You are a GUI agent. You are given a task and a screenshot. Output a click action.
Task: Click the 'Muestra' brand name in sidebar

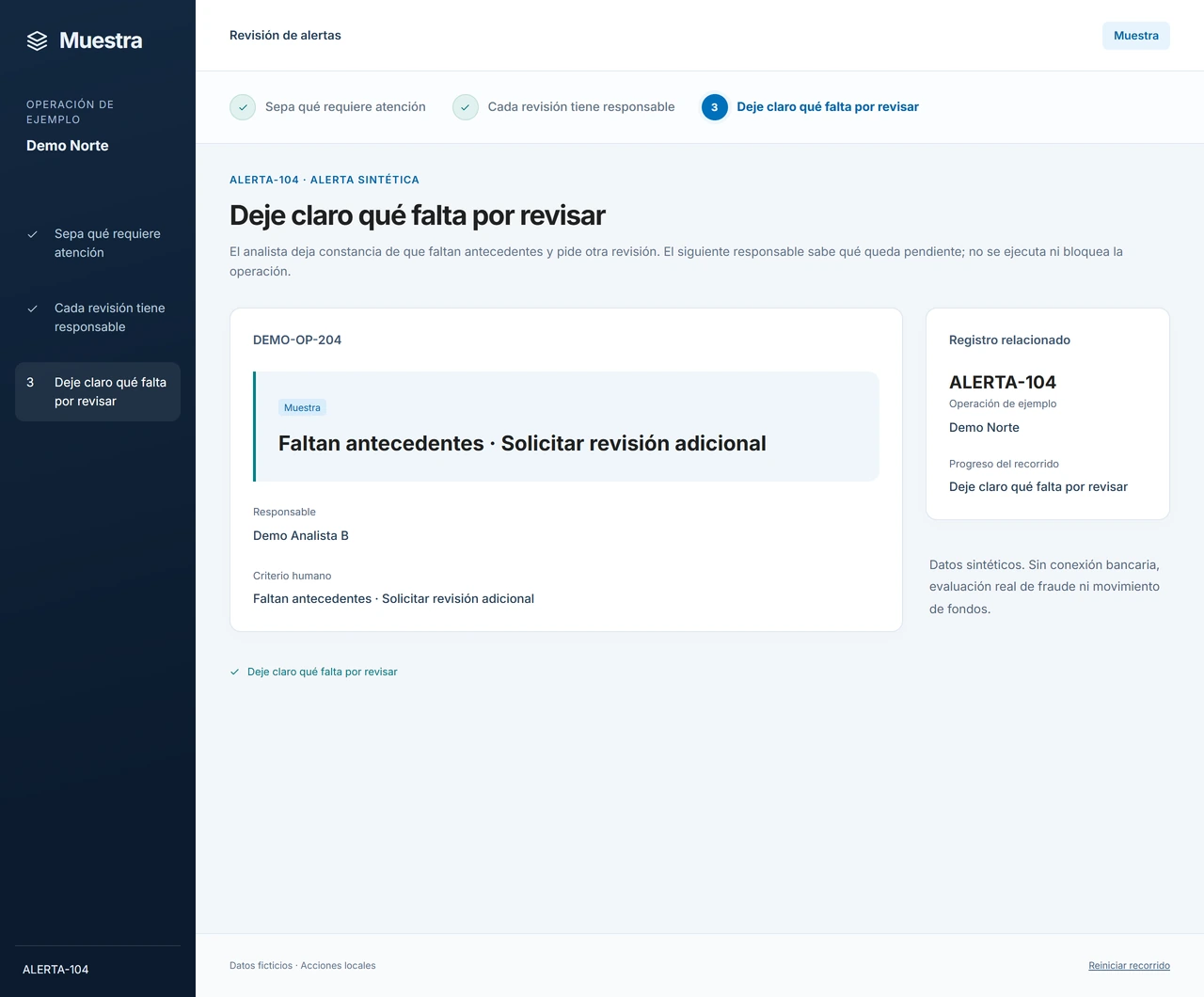pyautogui.click(x=101, y=40)
